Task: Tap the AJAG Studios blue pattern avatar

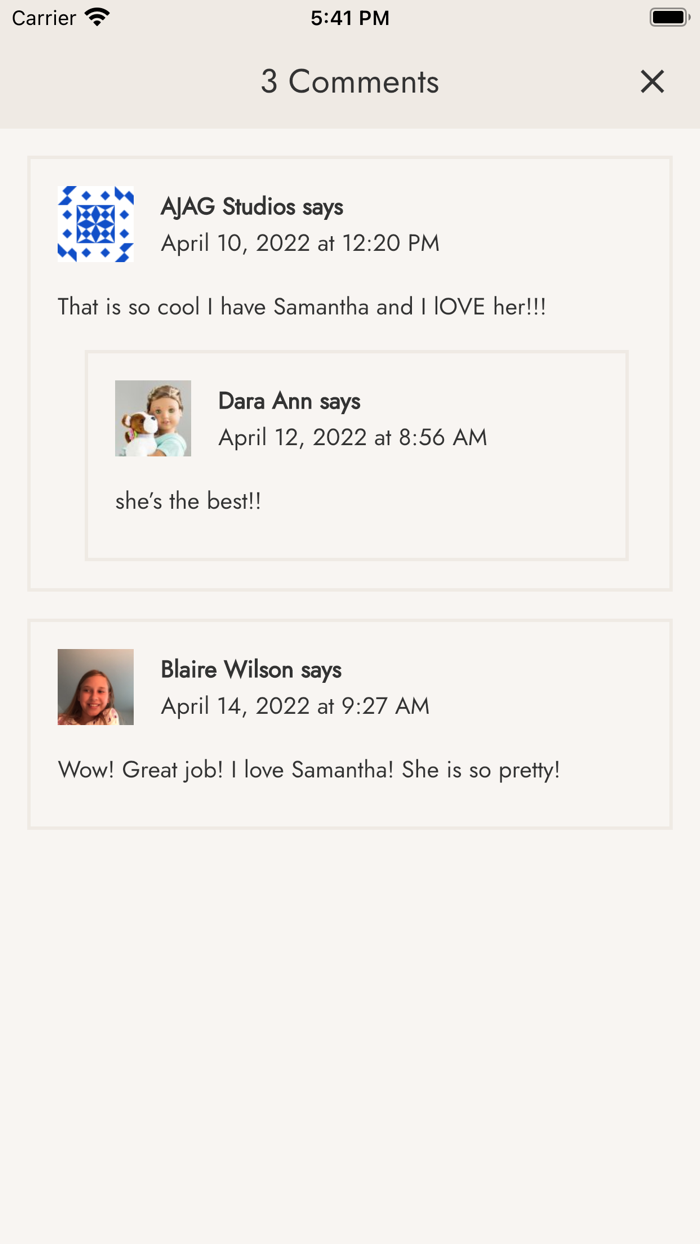Action: 96,224
